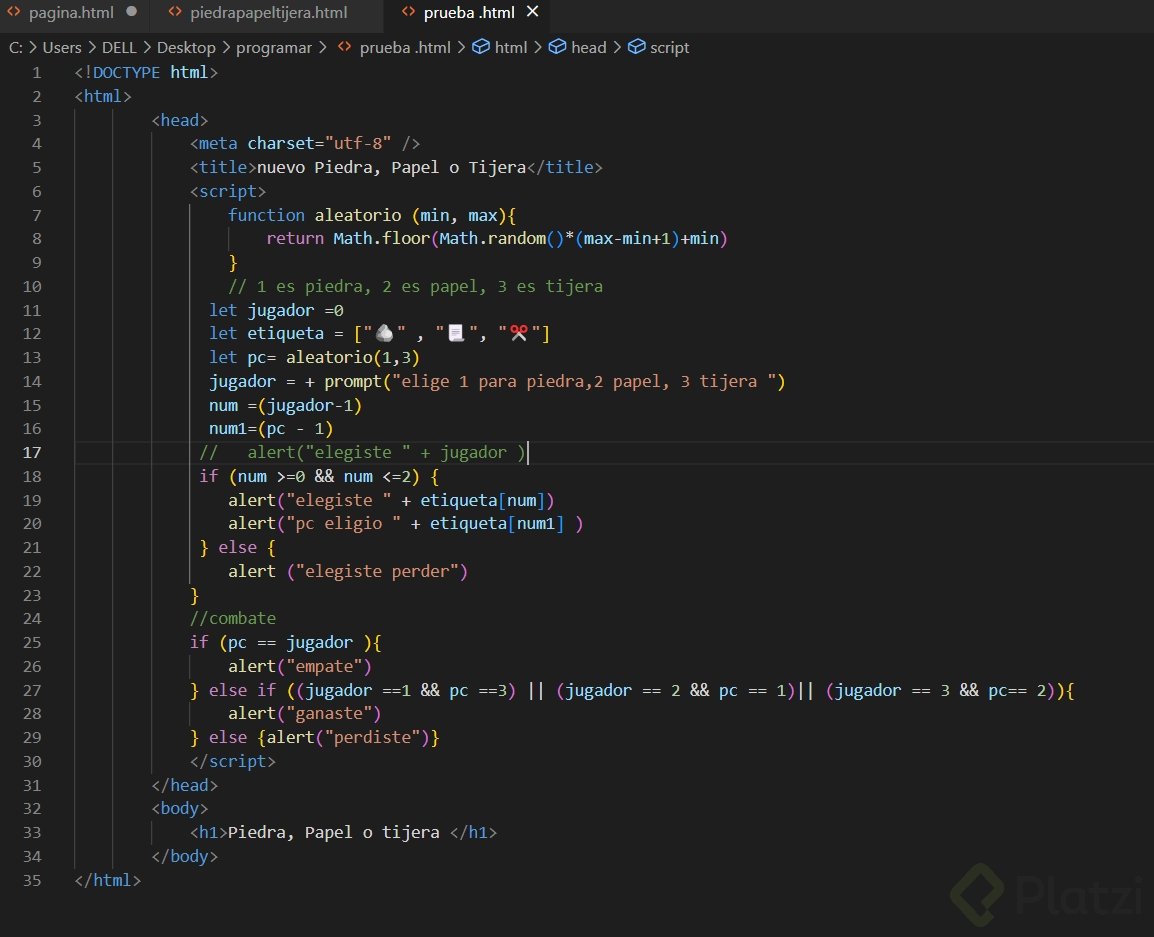Click the <!DOCTYPE html> declaration
Image resolution: width=1154 pixels, height=937 pixels.
[x=146, y=73]
